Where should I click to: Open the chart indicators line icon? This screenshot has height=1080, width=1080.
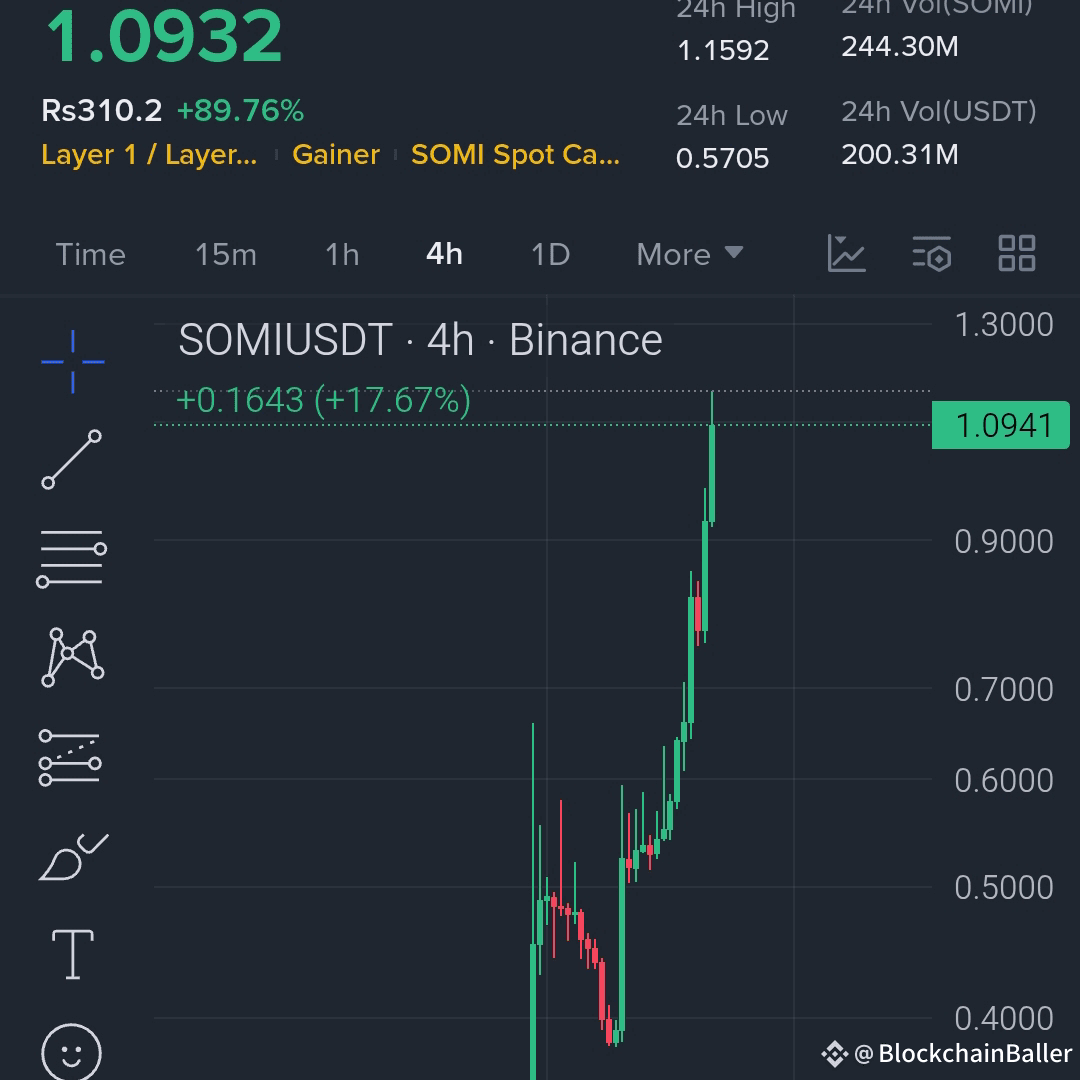[847, 253]
